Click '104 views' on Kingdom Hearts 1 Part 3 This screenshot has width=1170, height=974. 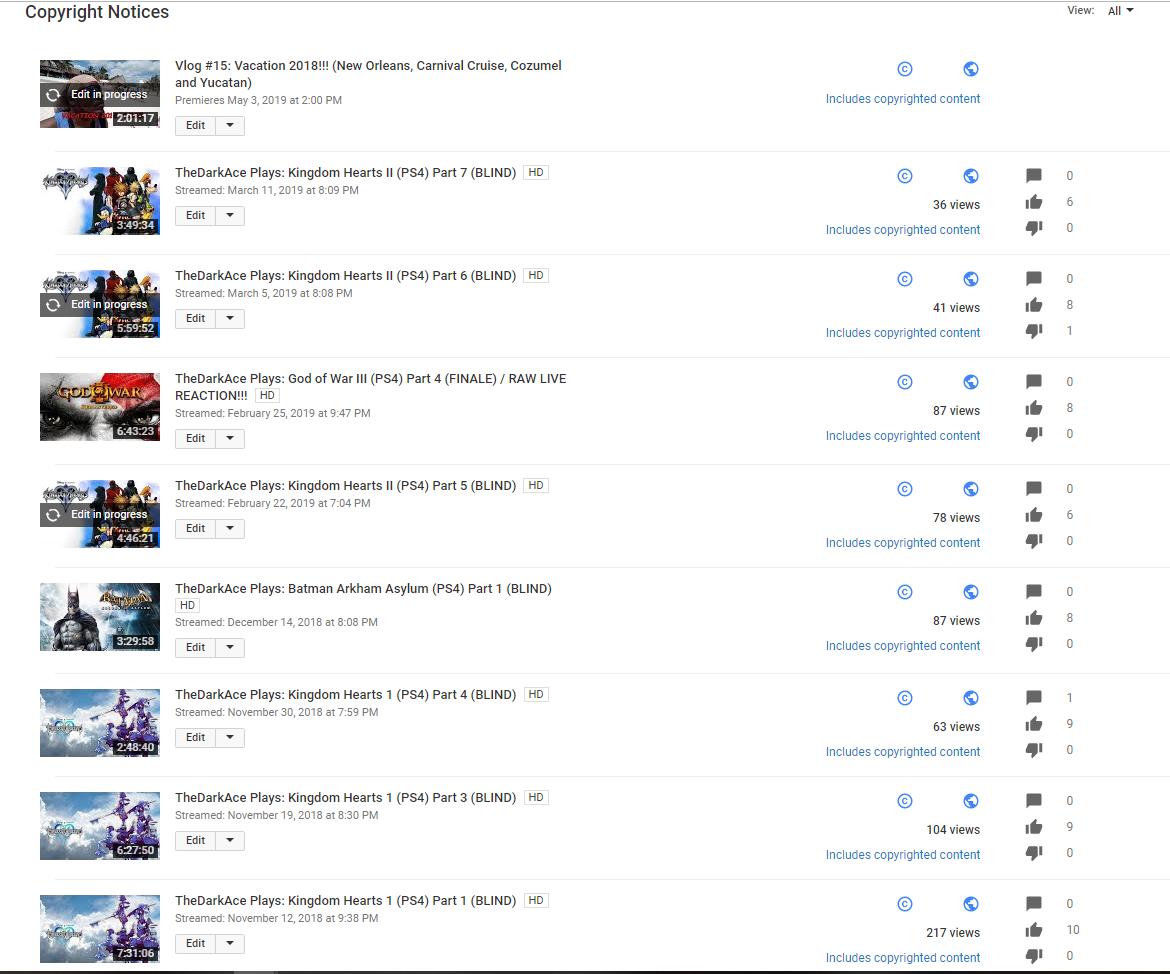pyautogui.click(x=953, y=830)
